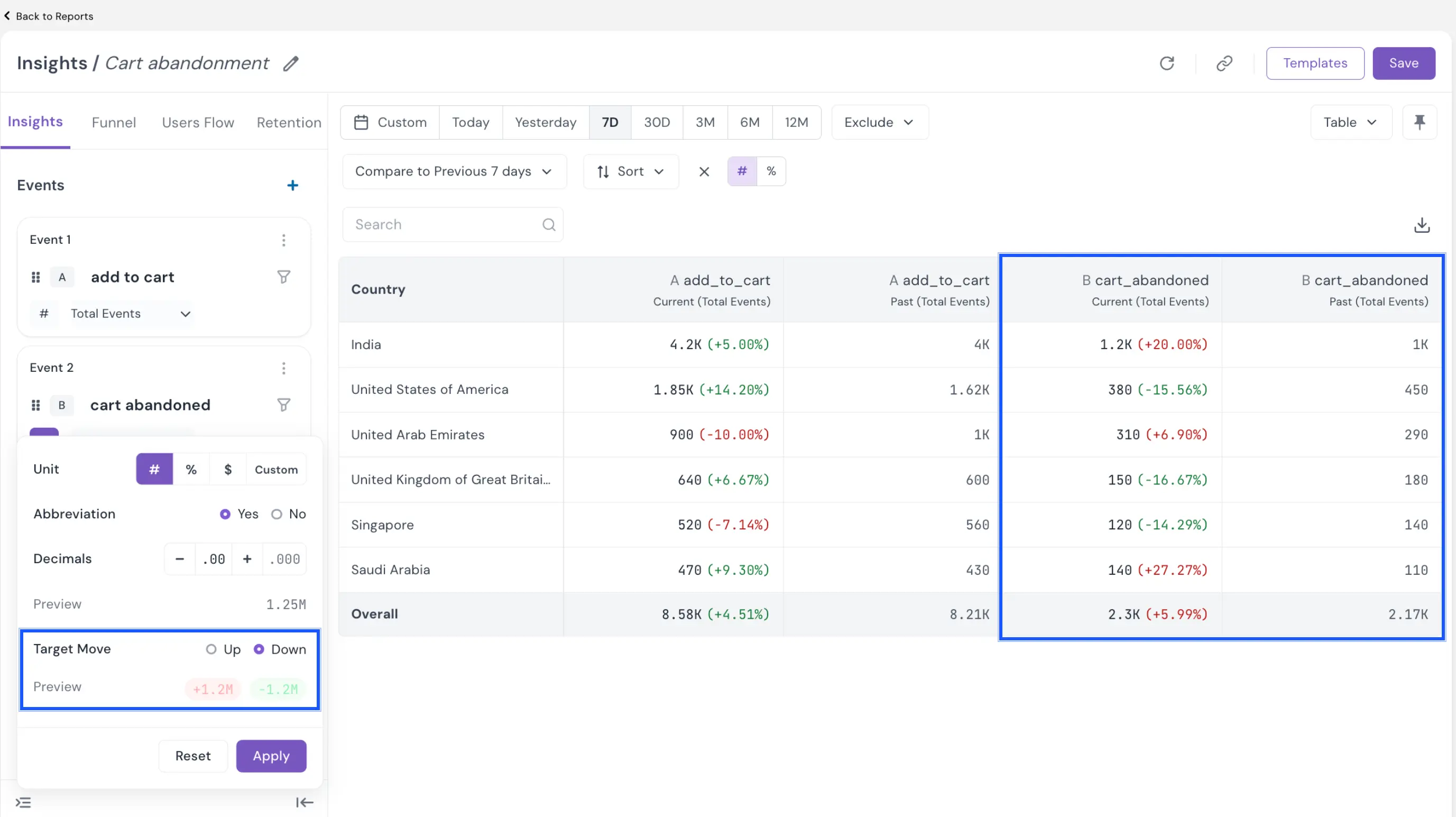This screenshot has width=1456, height=817.
Task: Click the filter icon for add to cart
Action: pyautogui.click(x=284, y=277)
